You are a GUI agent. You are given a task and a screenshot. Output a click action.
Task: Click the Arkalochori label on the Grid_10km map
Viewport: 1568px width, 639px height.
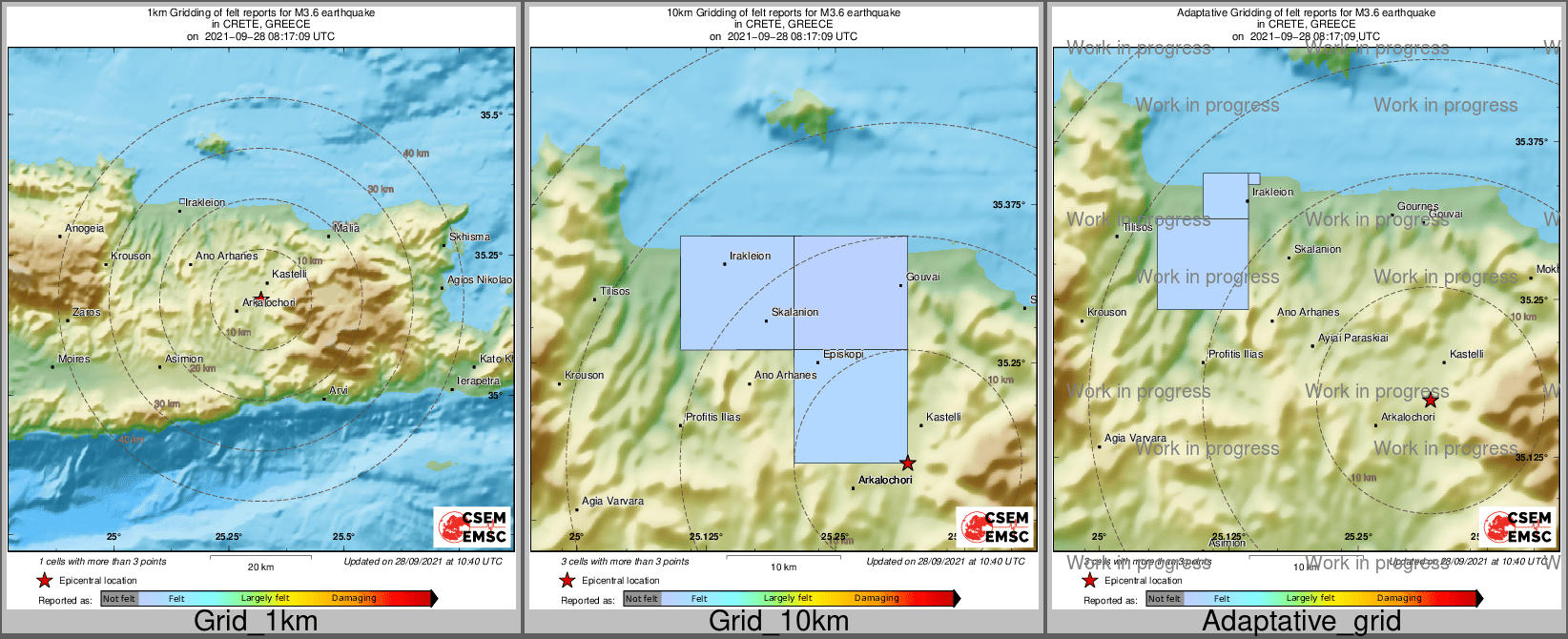[x=885, y=480]
